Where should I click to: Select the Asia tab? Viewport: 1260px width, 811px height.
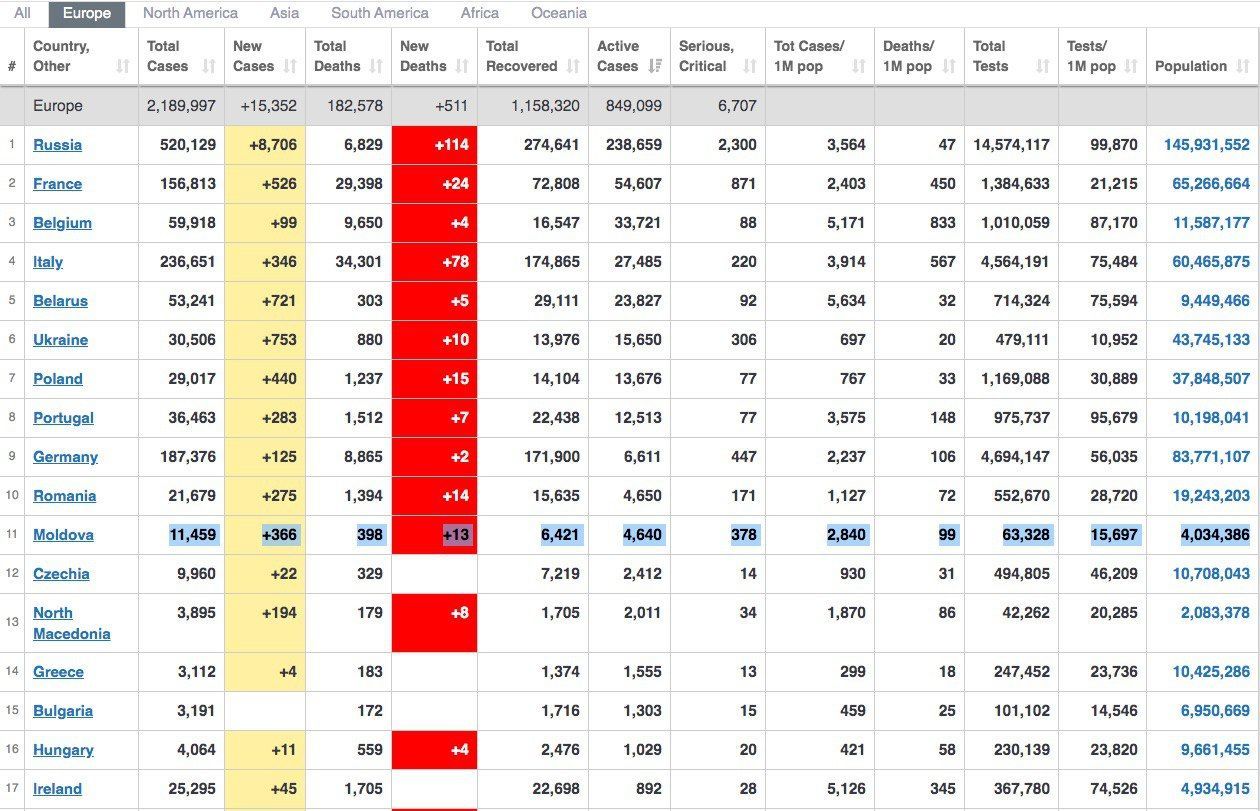pos(284,13)
